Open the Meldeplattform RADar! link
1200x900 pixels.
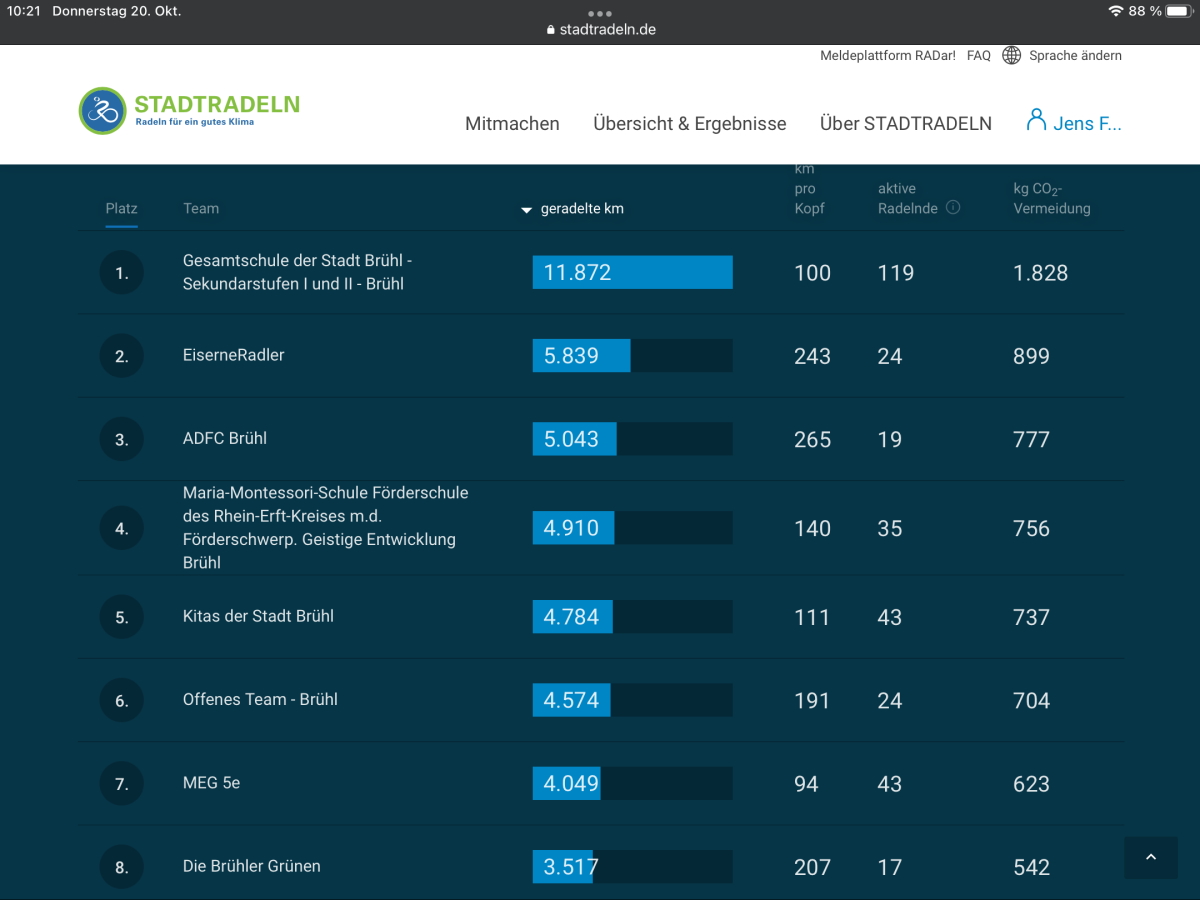888,56
